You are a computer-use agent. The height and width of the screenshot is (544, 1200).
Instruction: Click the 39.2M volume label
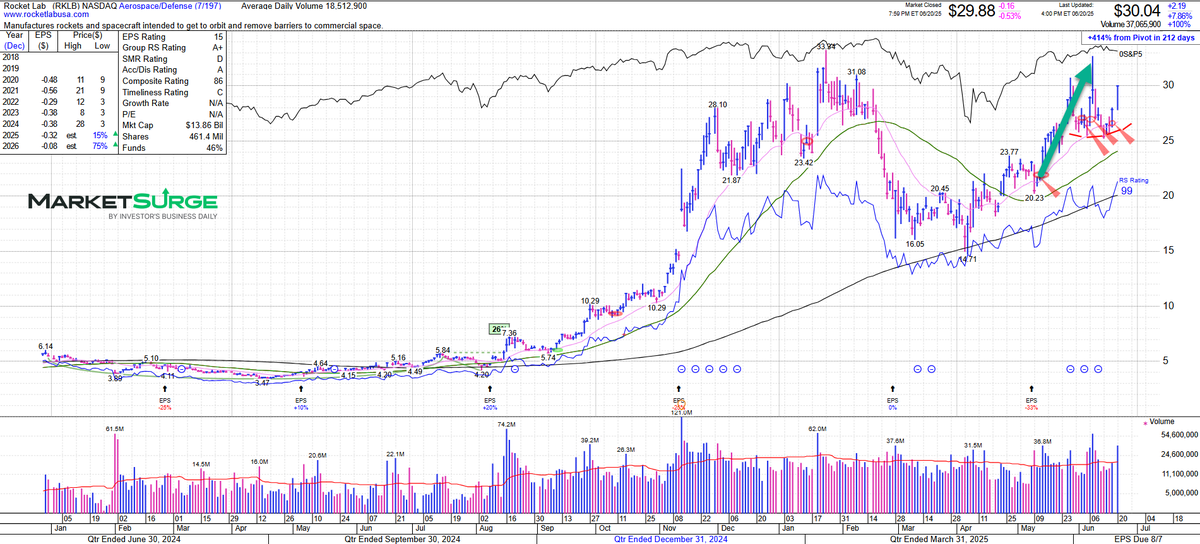pyautogui.click(x=589, y=440)
